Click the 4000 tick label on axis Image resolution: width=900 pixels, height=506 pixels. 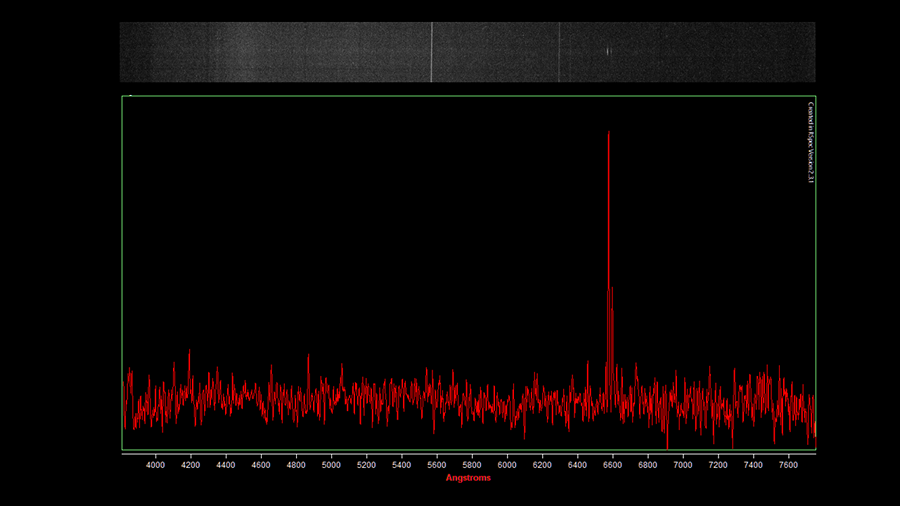click(155, 465)
